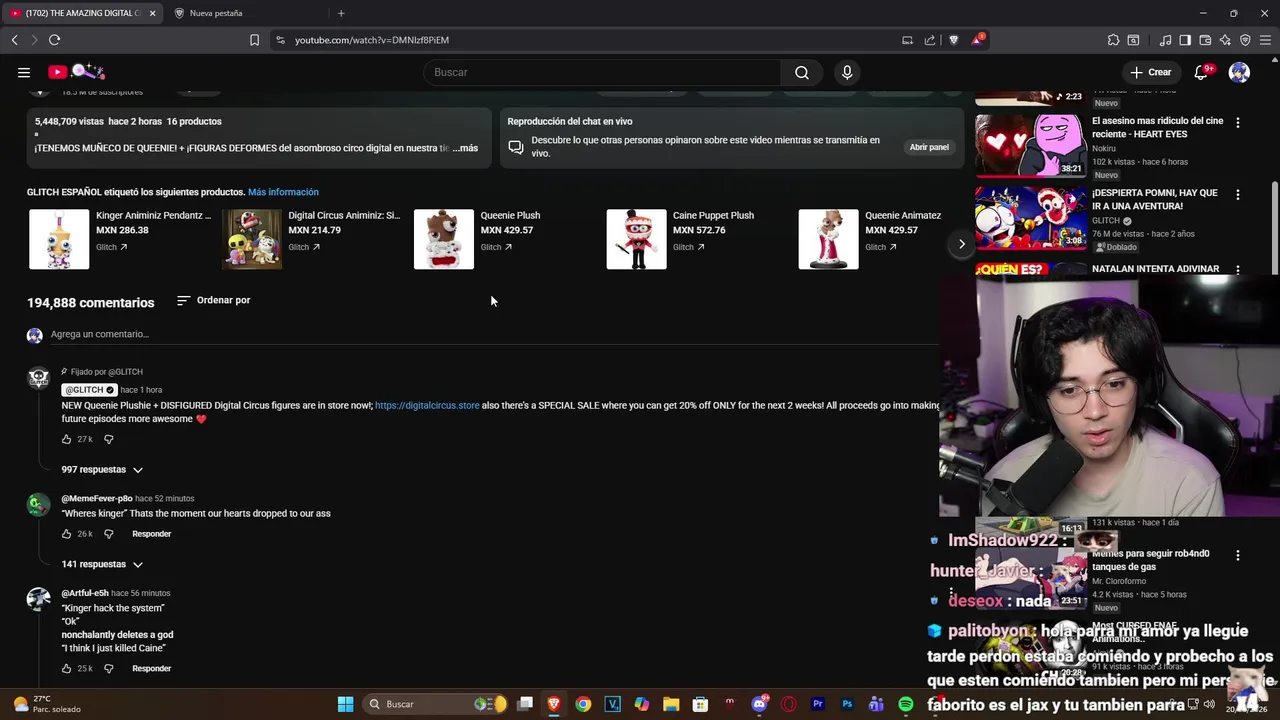1280x720 pixels.
Task: Select The Amazing Digital Circus tab
Action: pos(82,13)
